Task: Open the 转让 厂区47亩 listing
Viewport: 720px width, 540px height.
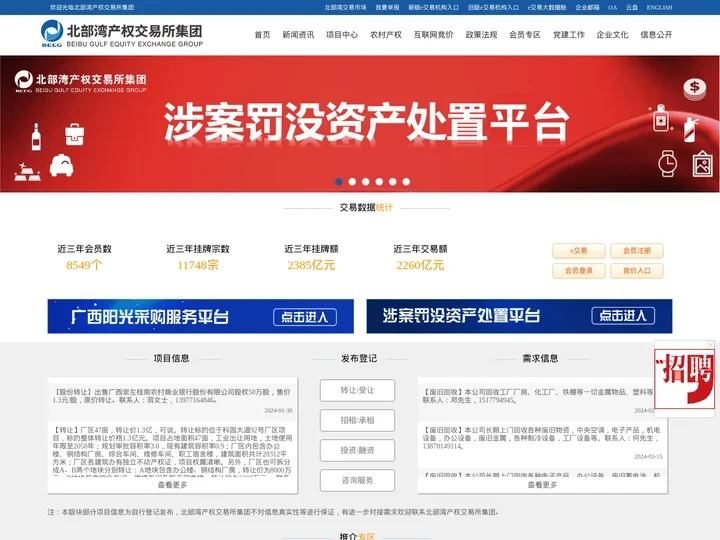Action: tap(173, 451)
